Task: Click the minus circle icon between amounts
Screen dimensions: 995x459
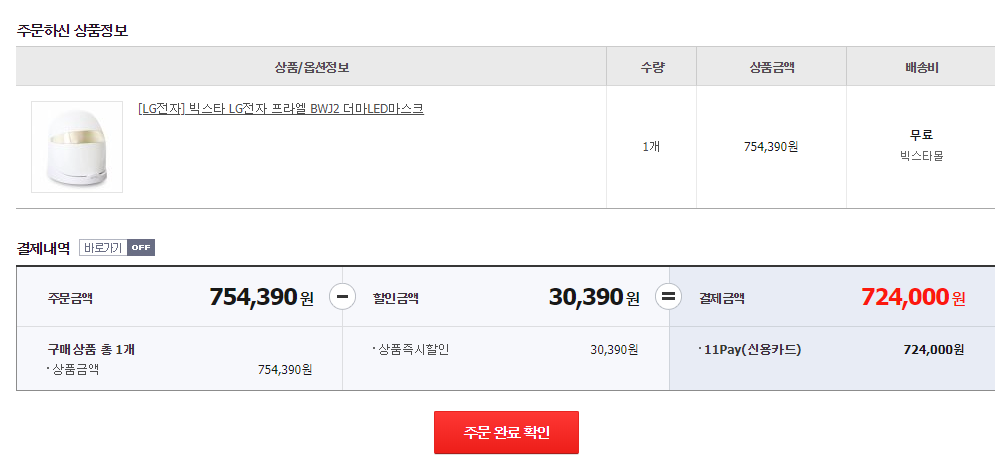Action: (x=342, y=297)
